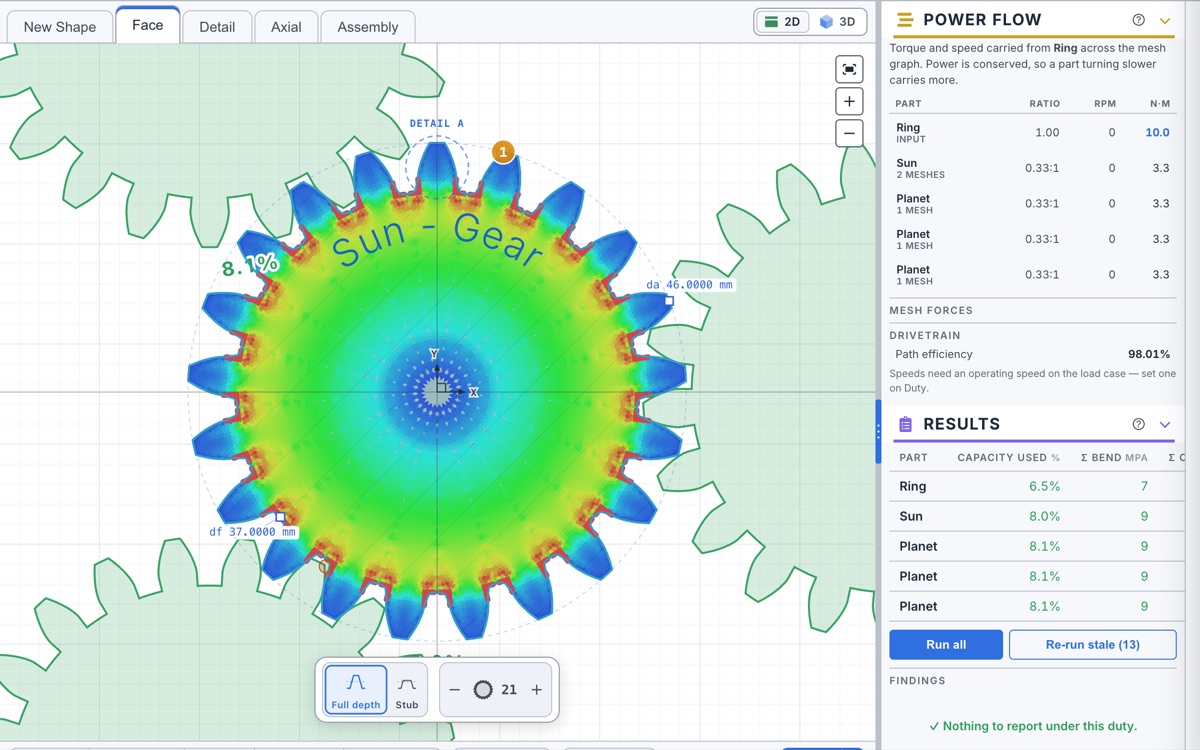Zoom out with the minus button
This screenshot has height=750, width=1200.
tap(849, 133)
